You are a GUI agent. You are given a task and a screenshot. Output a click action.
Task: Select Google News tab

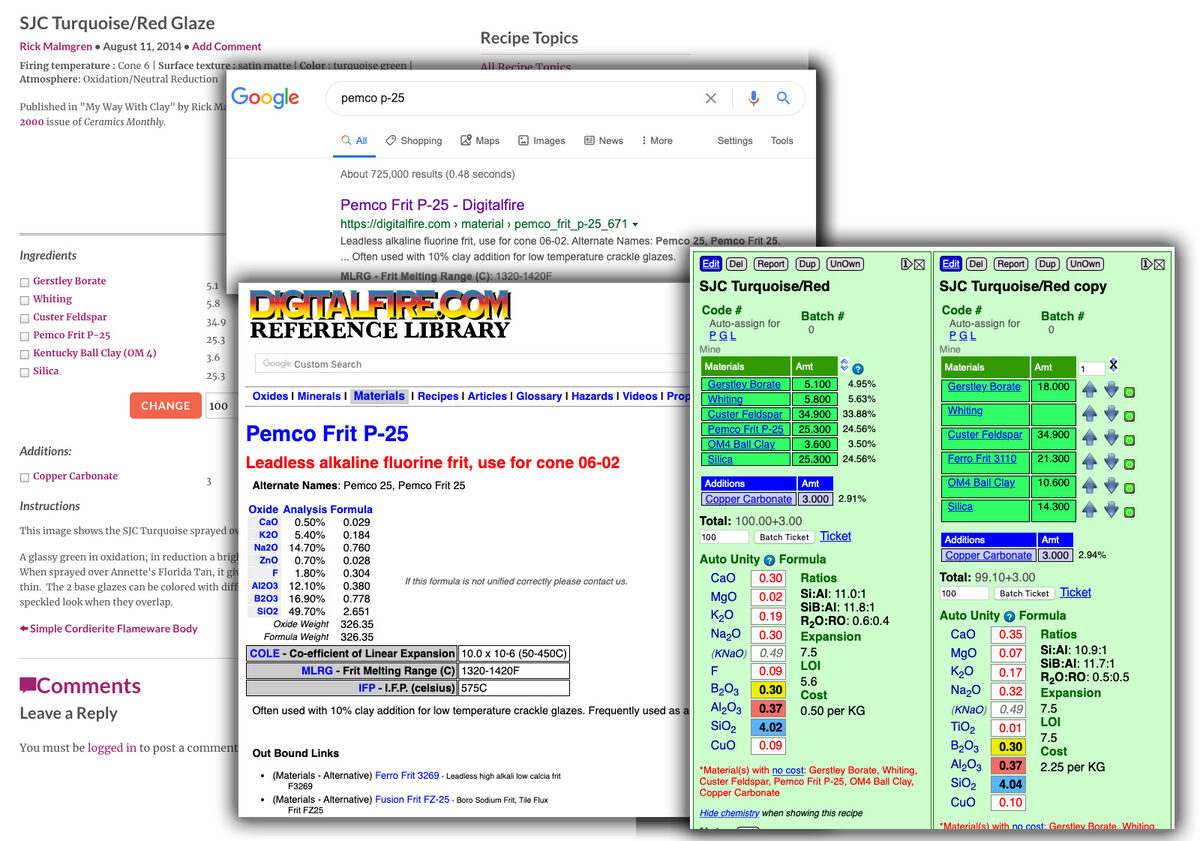[603, 141]
